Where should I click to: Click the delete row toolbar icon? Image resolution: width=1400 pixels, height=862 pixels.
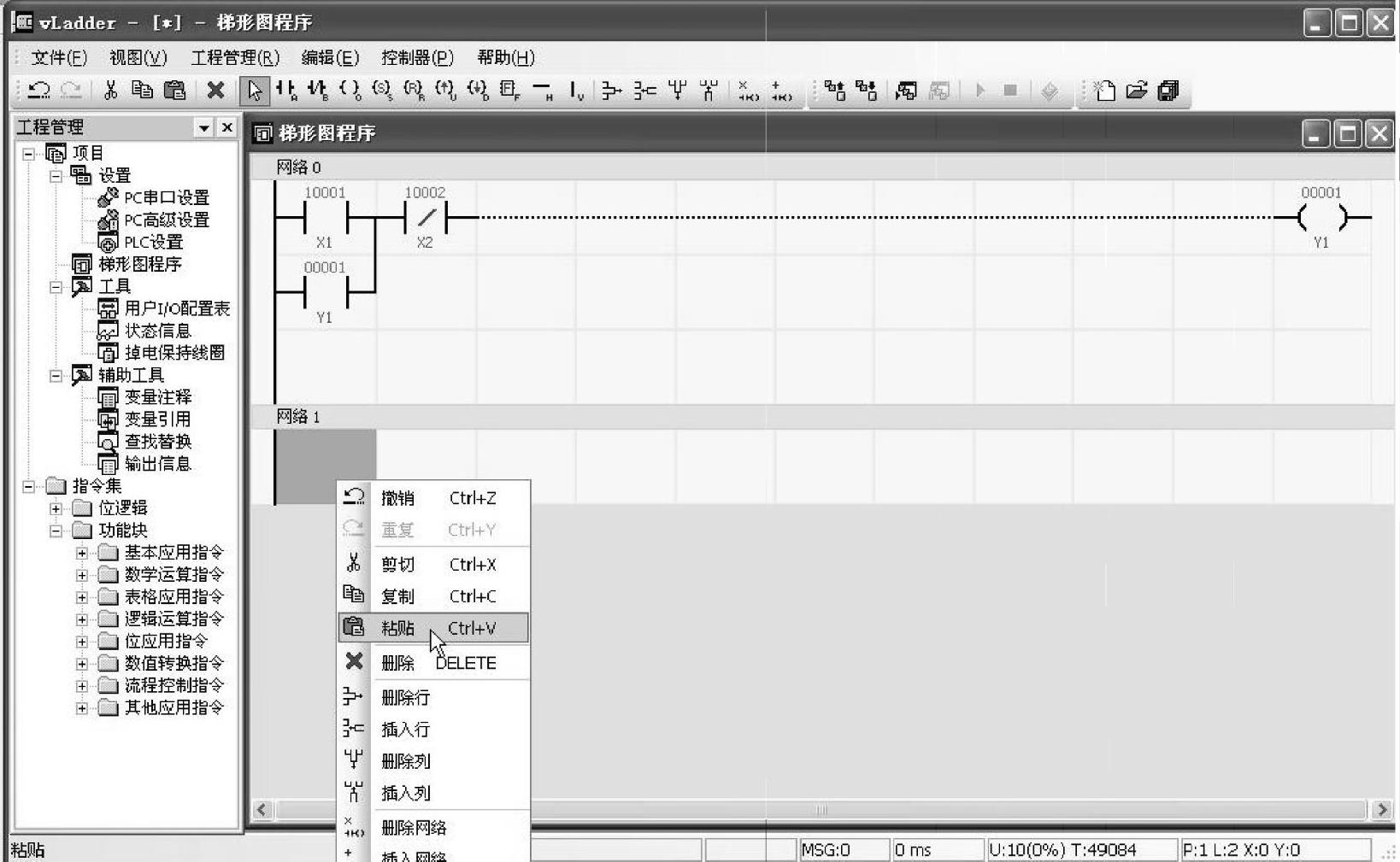(611, 91)
